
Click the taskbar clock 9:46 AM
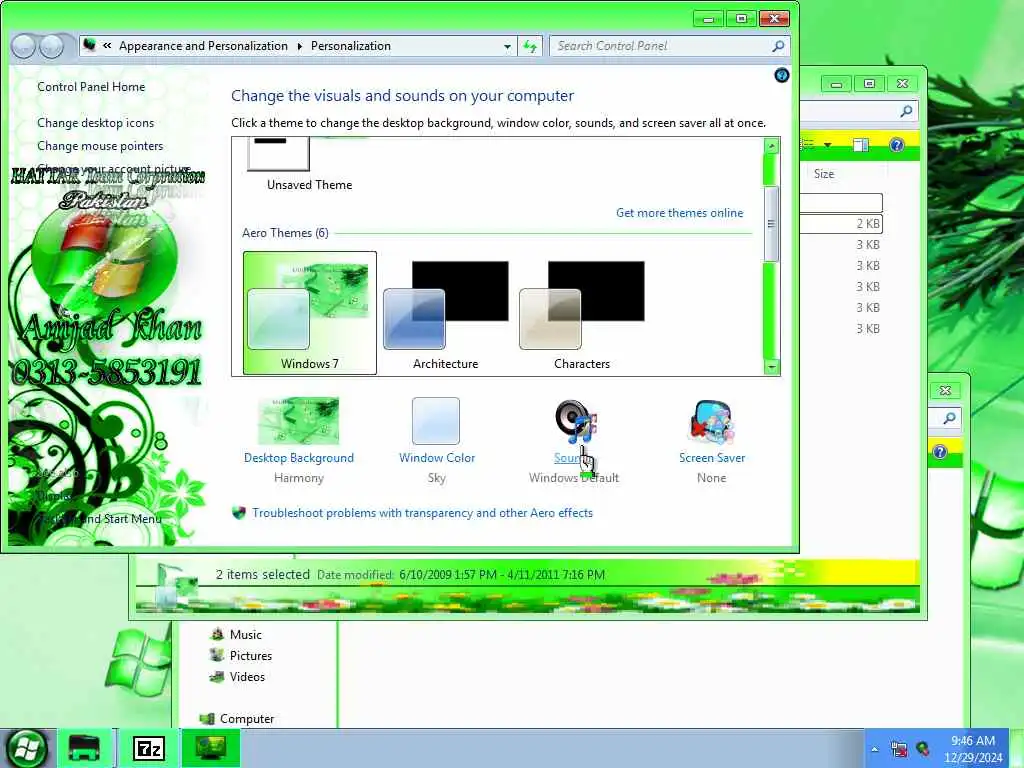pos(973,741)
